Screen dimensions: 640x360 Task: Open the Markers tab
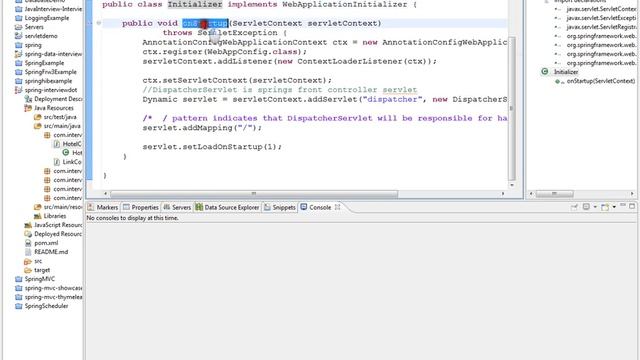click(x=102, y=207)
